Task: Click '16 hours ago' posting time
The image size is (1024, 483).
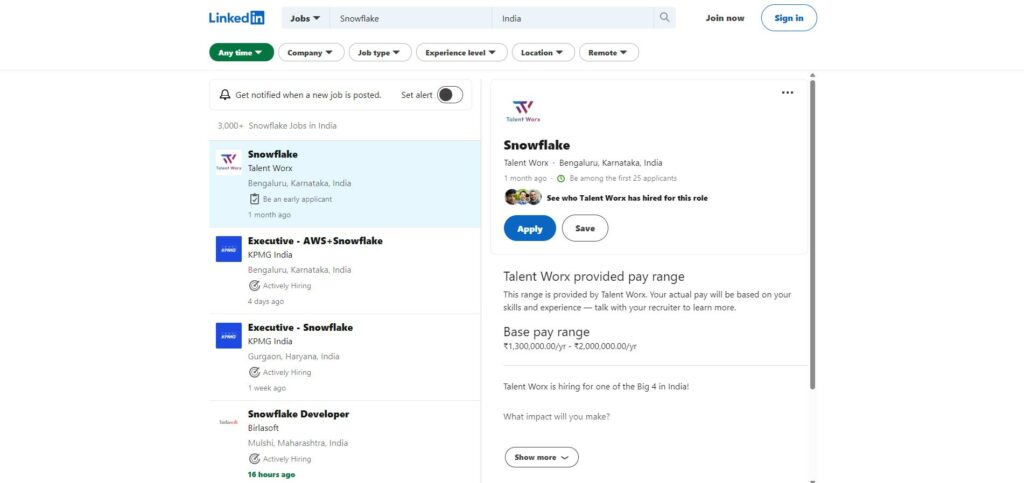Action: point(272,475)
